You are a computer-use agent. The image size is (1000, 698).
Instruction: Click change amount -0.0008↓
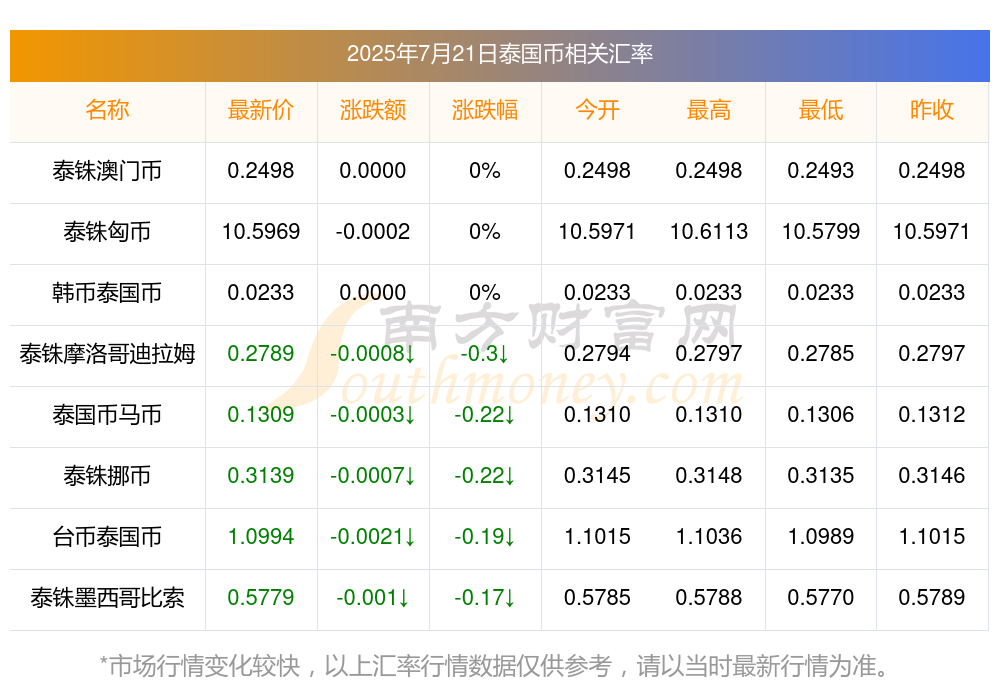(x=373, y=353)
